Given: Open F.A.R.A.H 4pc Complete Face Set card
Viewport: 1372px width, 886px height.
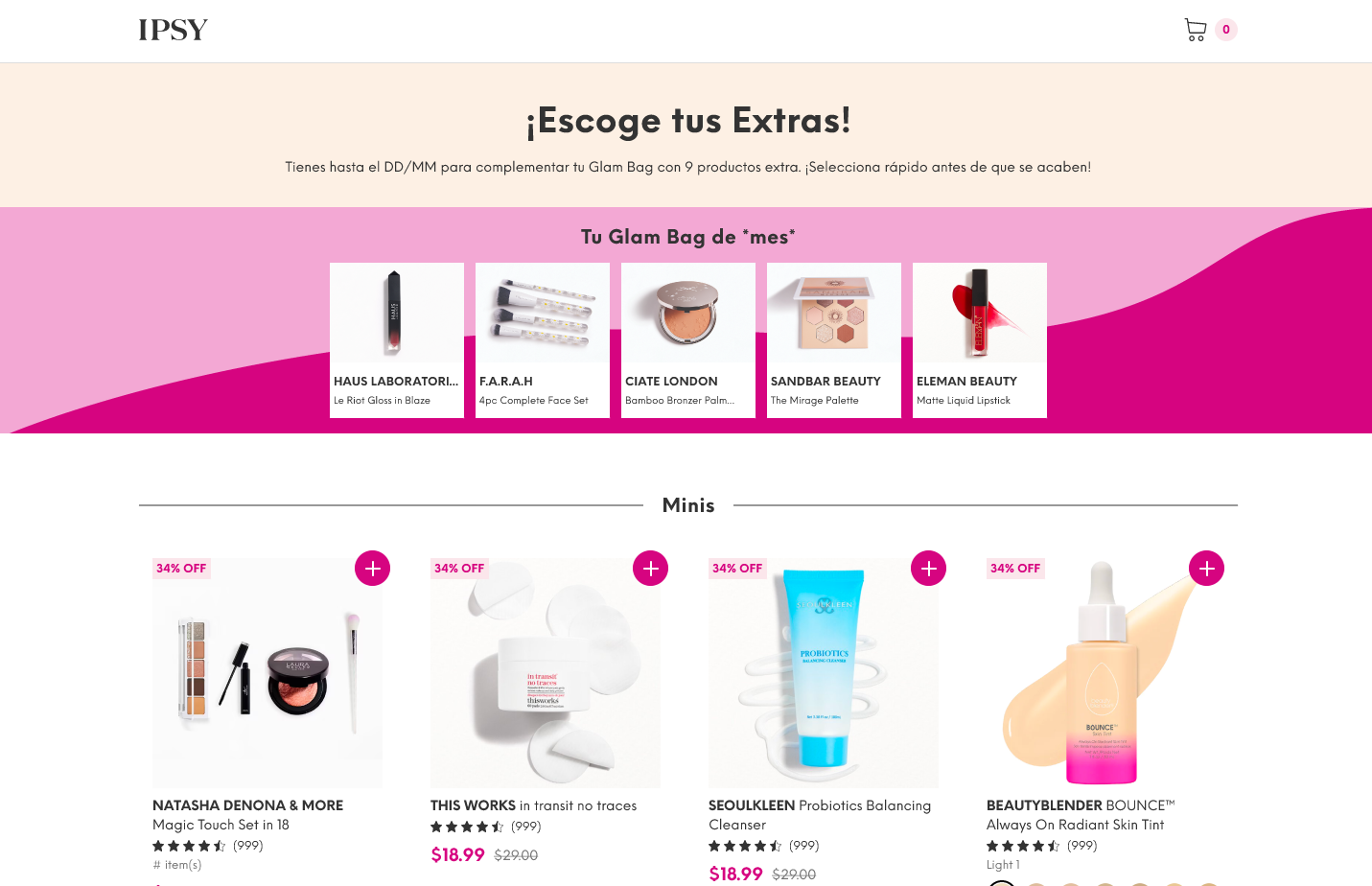Looking at the screenshot, I should (543, 340).
